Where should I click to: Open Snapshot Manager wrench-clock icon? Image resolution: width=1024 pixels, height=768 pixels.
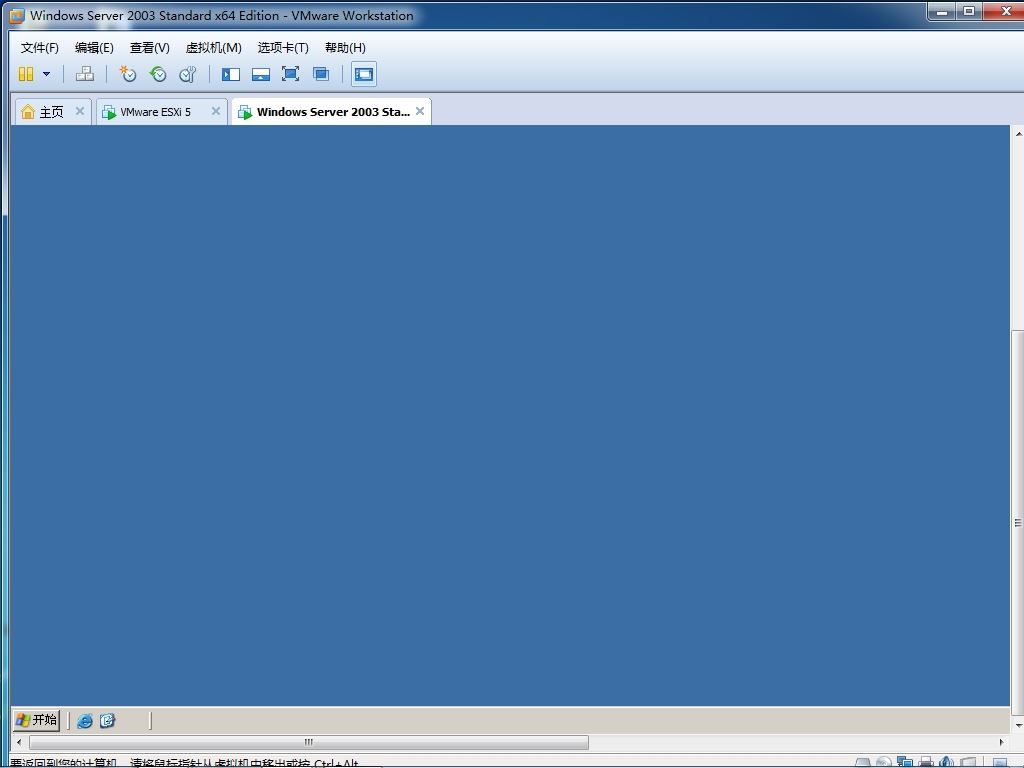[188, 74]
